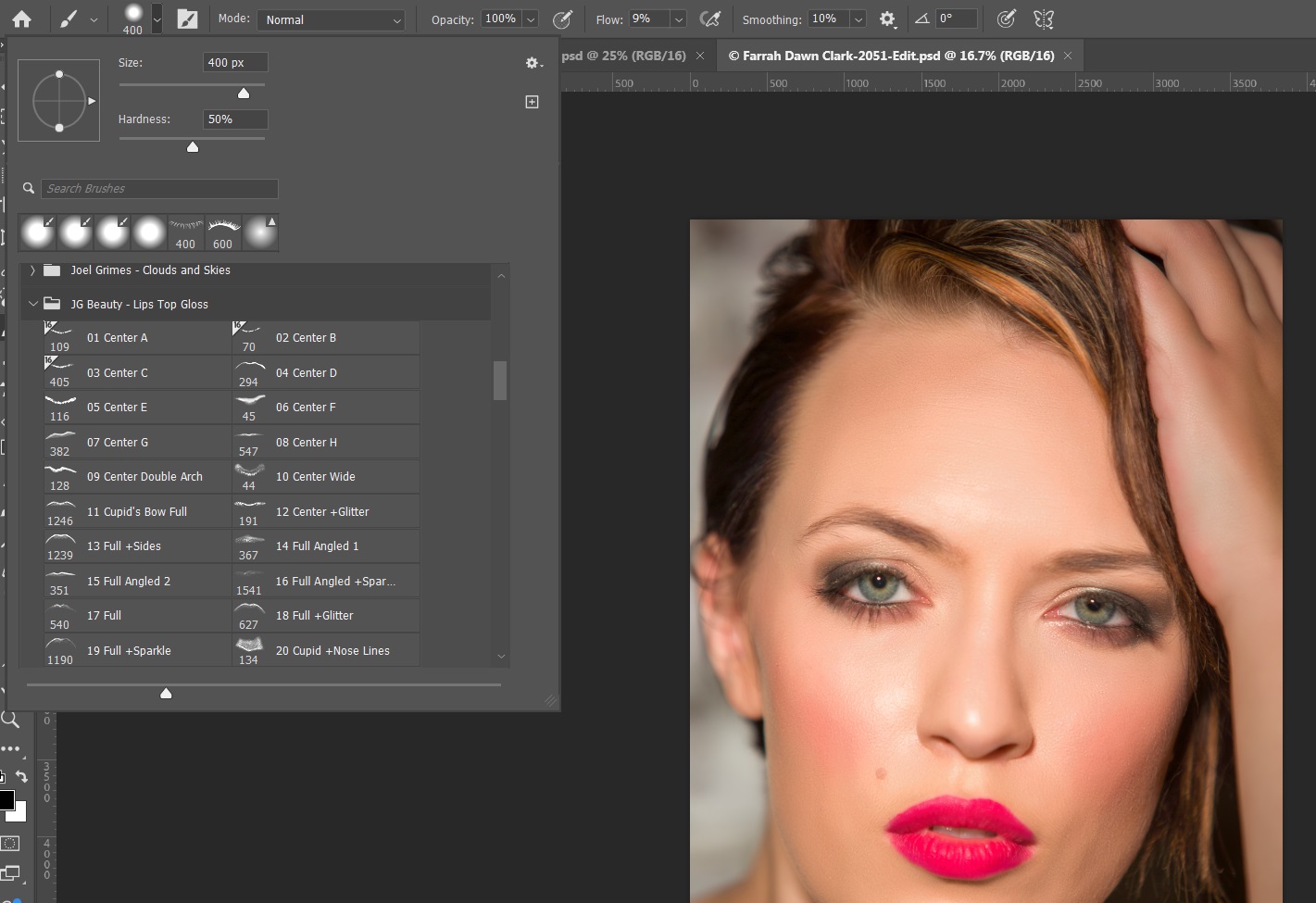Open brush picker gear settings menu
The image size is (1316, 903).
pos(533,63)
